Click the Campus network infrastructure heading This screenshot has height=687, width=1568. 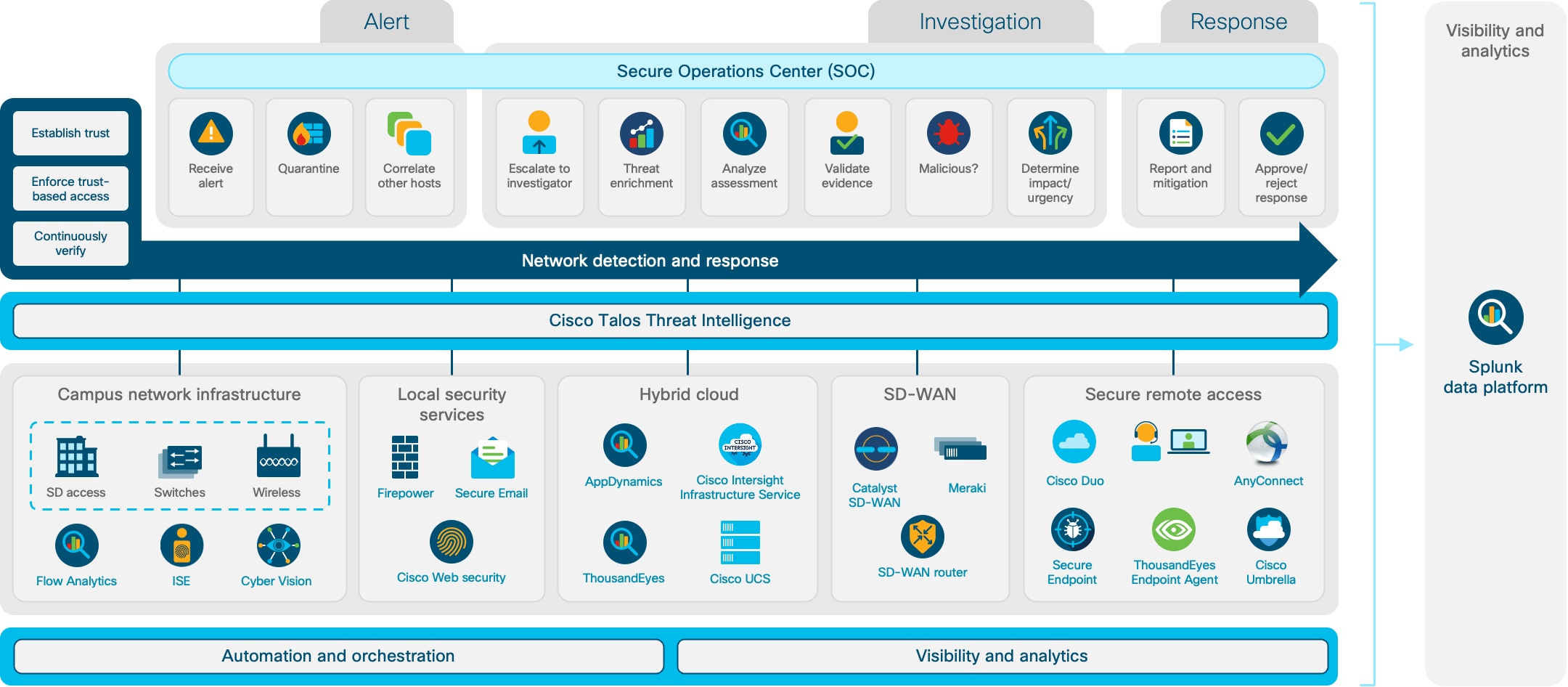179,394
